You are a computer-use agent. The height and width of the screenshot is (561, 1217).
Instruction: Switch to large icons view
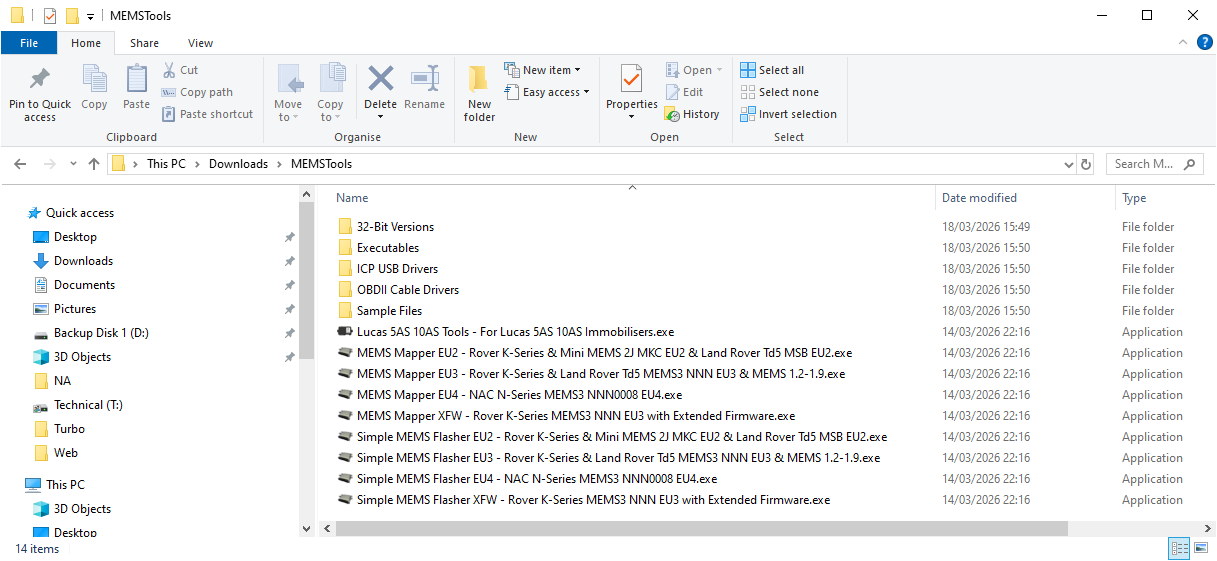tap(1200, 548)
